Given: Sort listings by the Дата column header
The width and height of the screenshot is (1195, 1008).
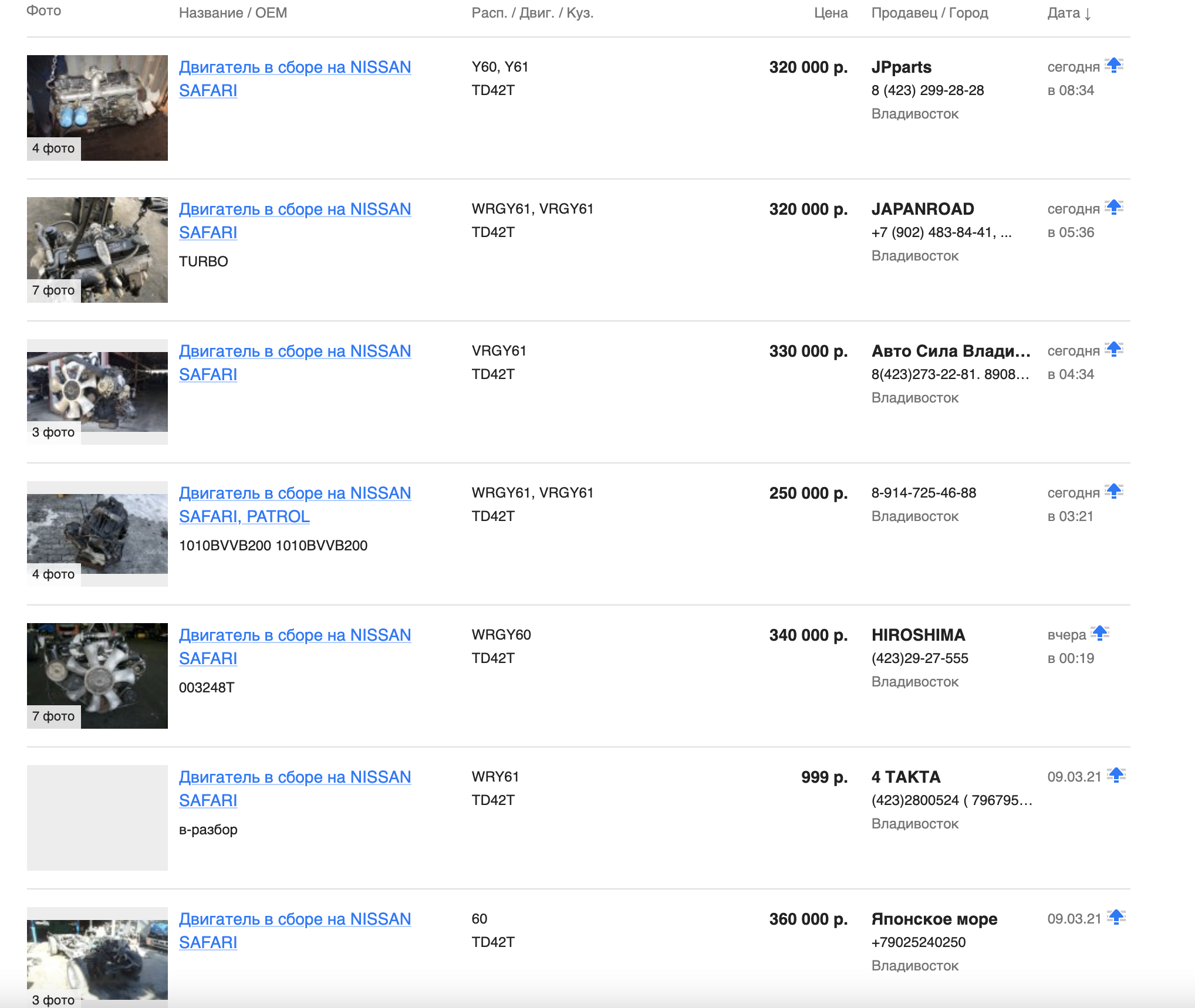Looking at the screenshot, I should pyautogui.click(x=1069, y=13).
